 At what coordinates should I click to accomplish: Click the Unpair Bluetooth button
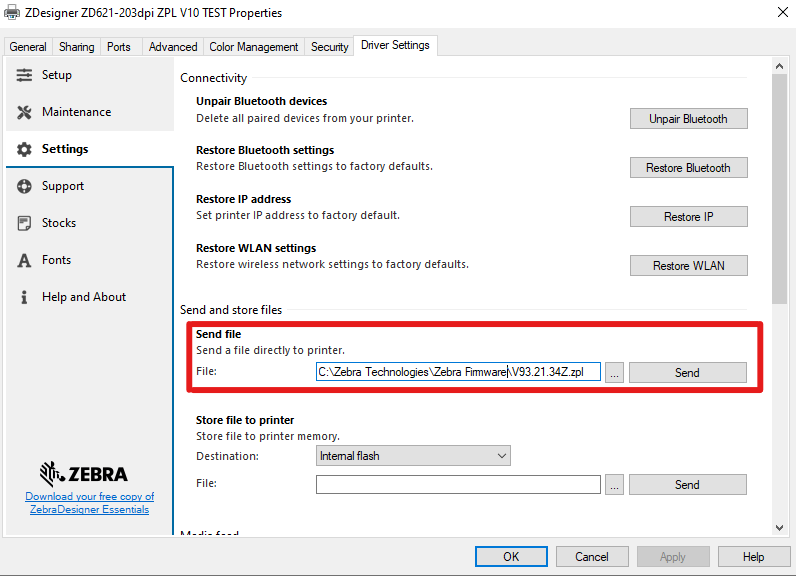tap(688, 119)
